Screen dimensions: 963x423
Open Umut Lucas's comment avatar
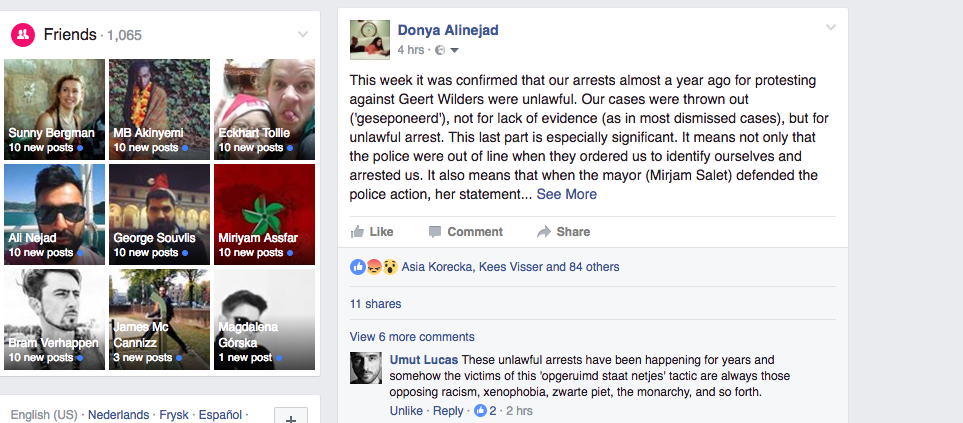[365, 369]
